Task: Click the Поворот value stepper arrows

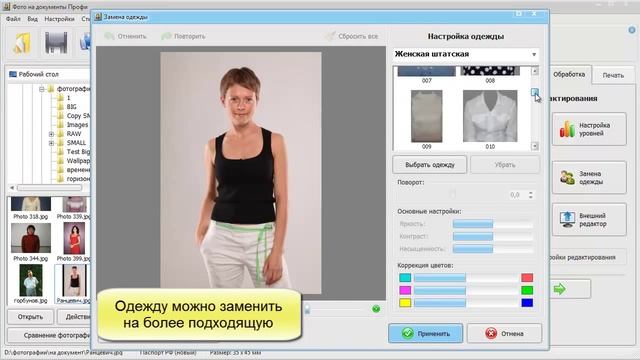Action: coord(531,195)
